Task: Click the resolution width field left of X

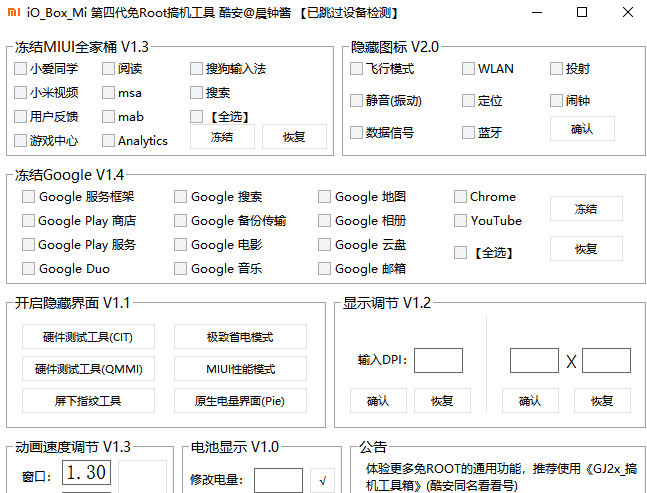Action: click(x=534, y=361)
